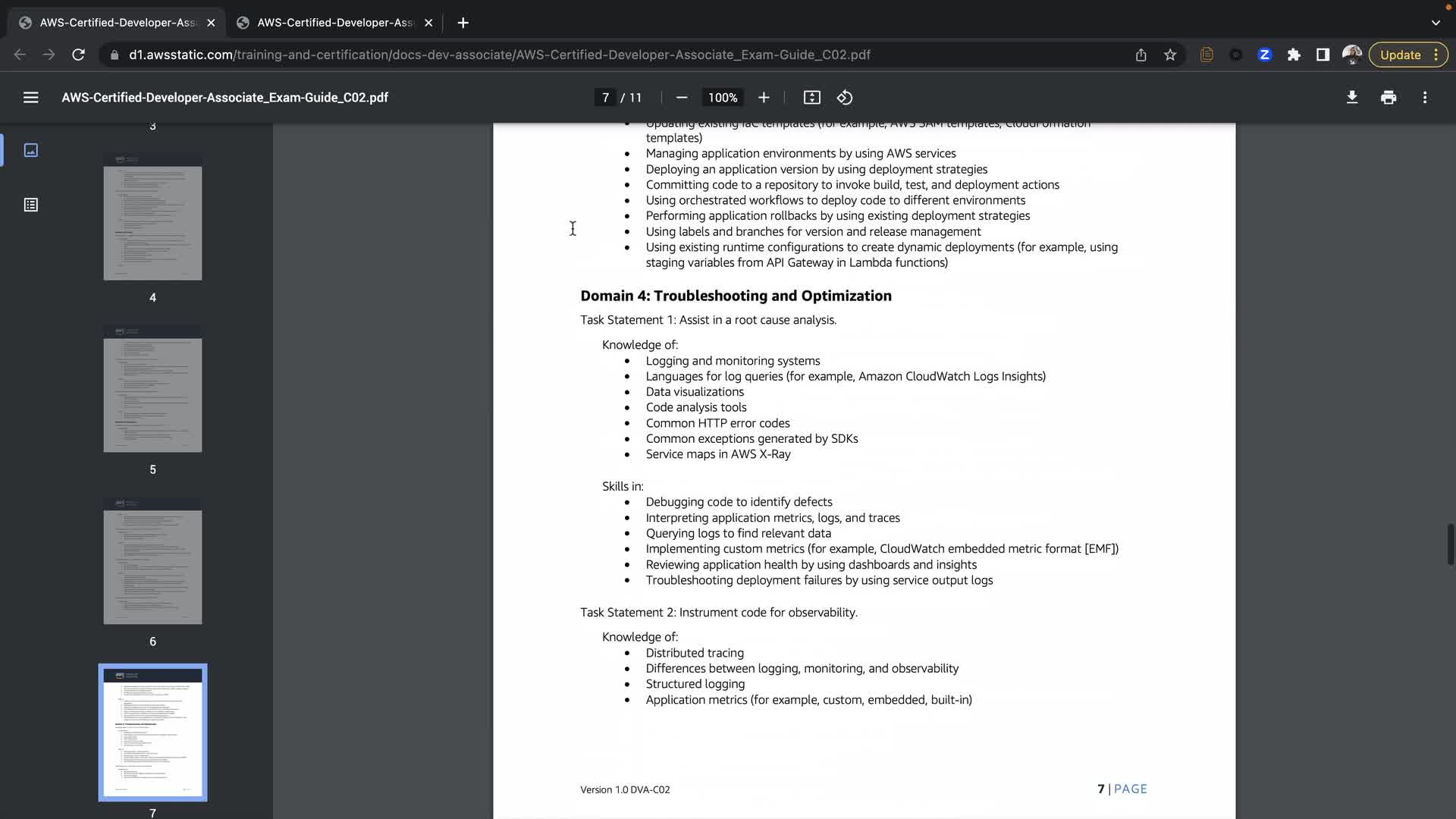Viewport: 1456px width, 819px height.
Task: Show document outline view in sidebar
Action: [30, 205]
